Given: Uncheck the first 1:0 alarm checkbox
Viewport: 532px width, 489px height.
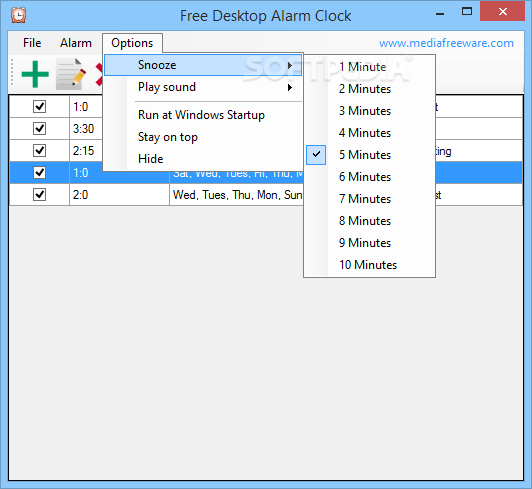Looking at the screenshot, I should tap(39, 107).
